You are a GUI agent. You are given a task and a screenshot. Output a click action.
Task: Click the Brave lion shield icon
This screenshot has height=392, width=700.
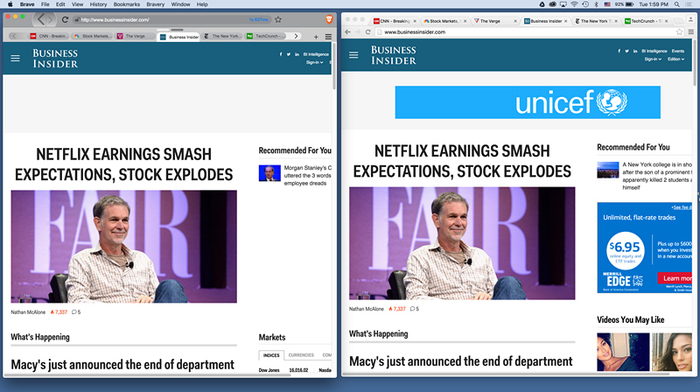point(329,19)
